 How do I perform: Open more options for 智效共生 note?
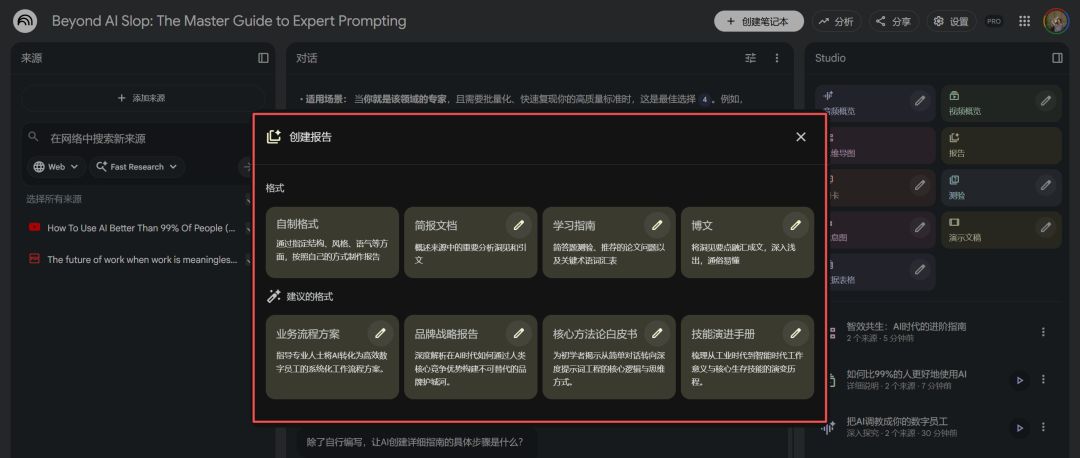coord(1043,332)
